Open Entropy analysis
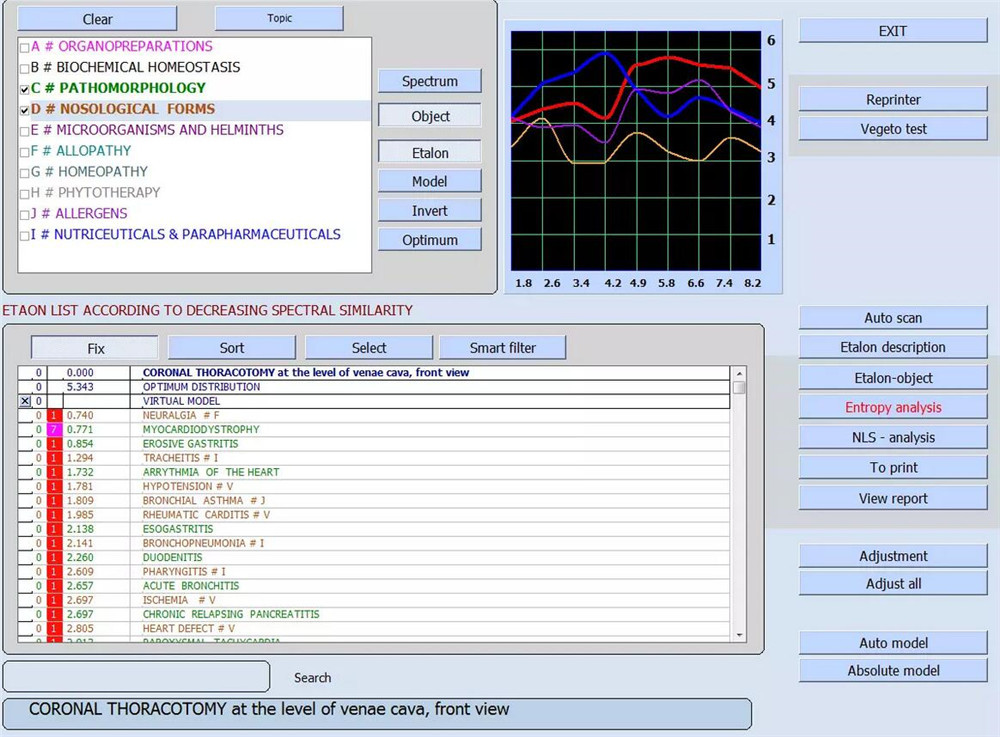Image resolution: width=1000 pixels, height=737 pixels. coord(893,408)
